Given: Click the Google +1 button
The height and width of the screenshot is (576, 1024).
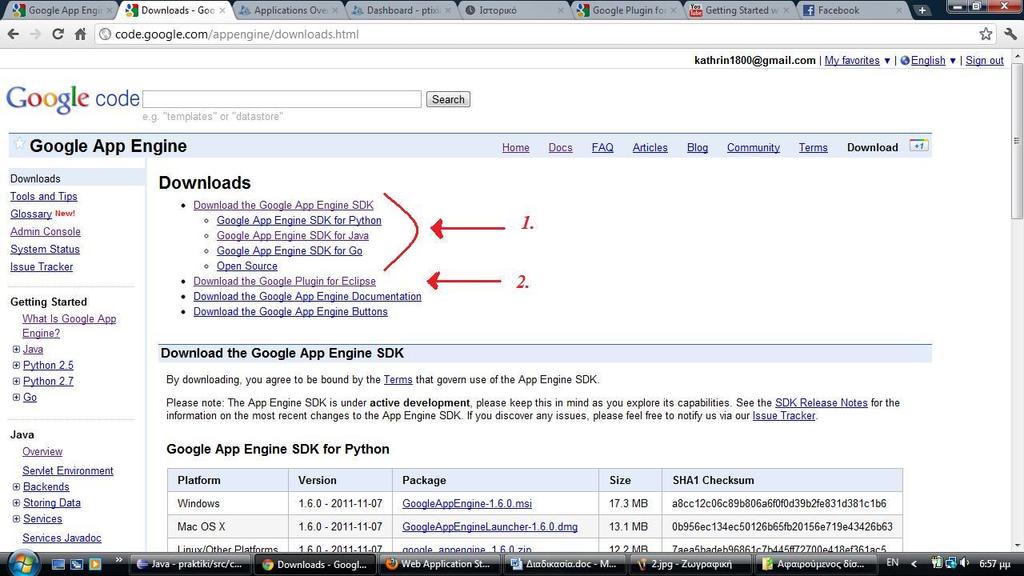Looking at the screenshot, I should 918,146.
